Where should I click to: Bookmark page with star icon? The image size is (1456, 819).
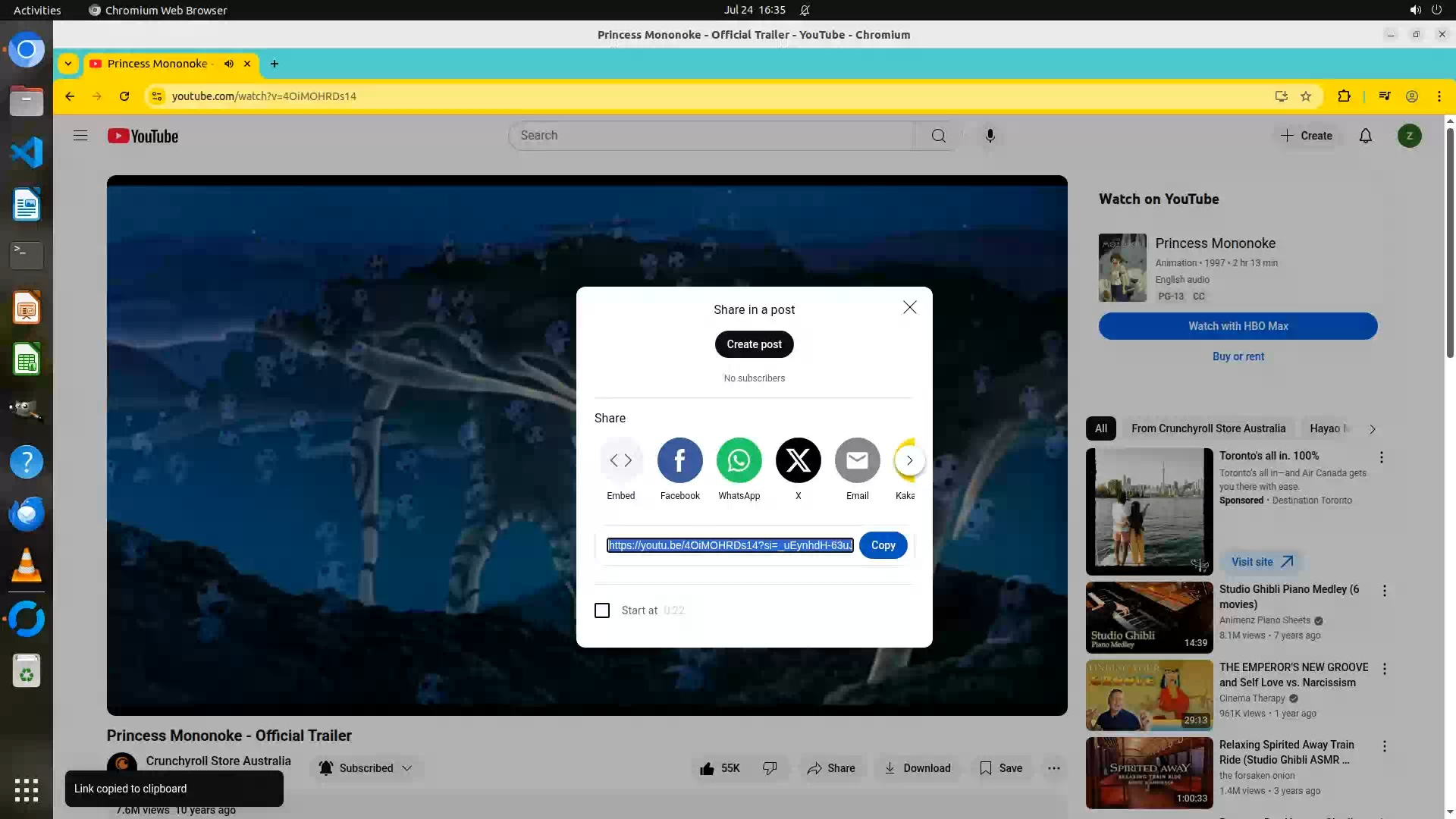pyautogui.click(x=1306, y=96)
